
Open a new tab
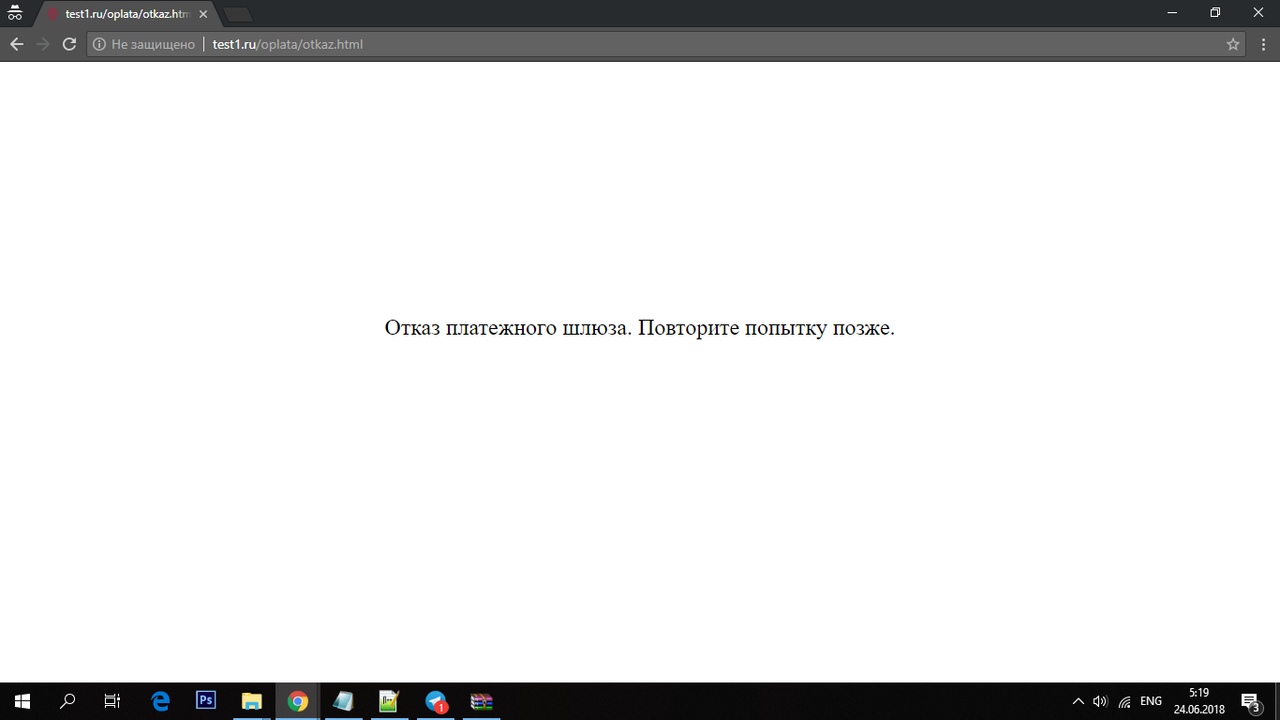click(x=237, y=14)
